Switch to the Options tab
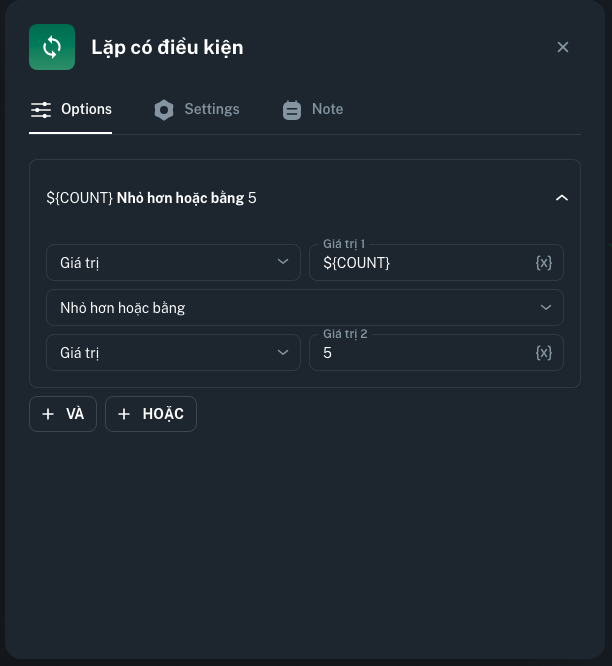Screen dimensions: 612x666 pyautogui.click(x=71, y=110)
